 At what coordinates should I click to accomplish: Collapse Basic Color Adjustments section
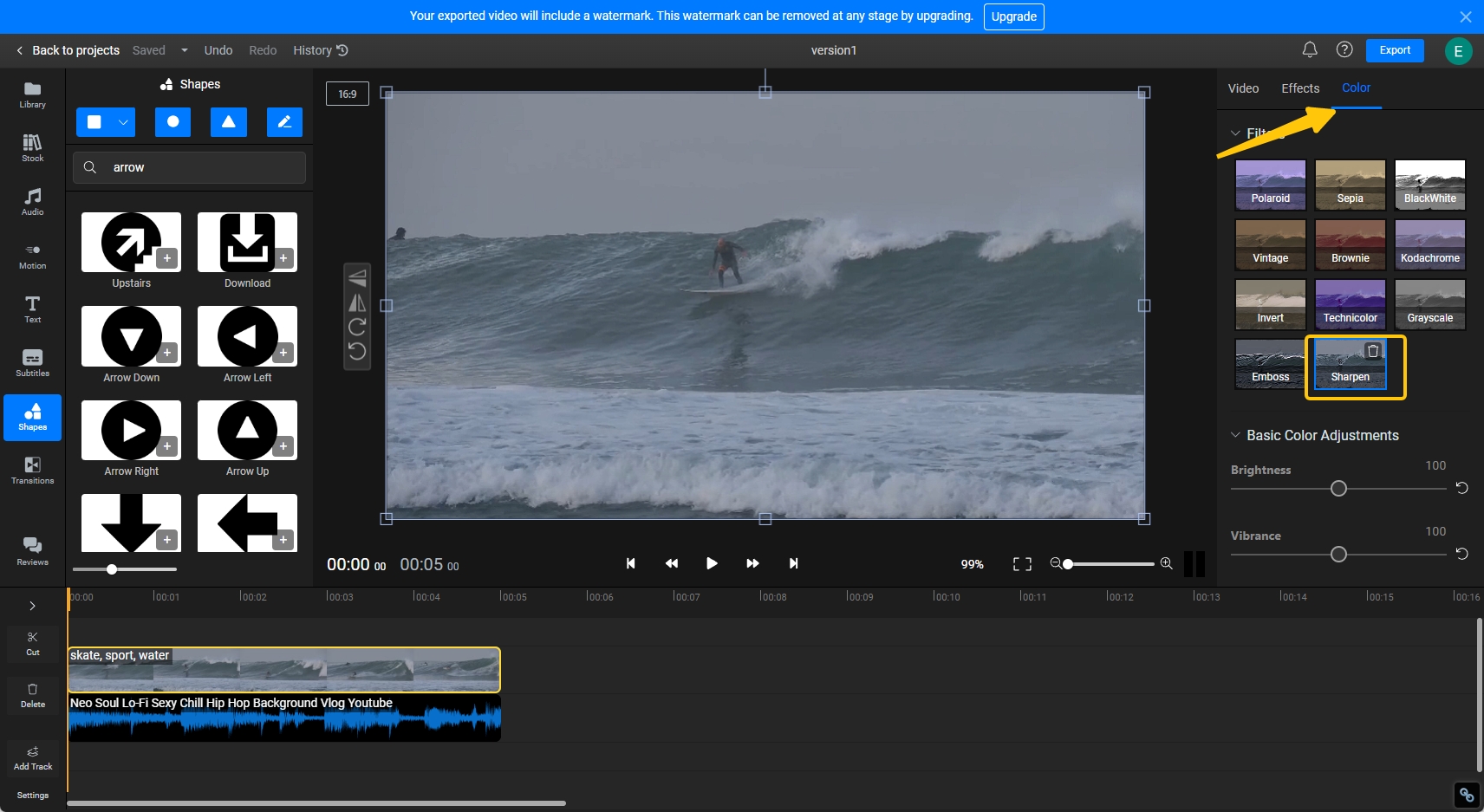point(1235,435)
